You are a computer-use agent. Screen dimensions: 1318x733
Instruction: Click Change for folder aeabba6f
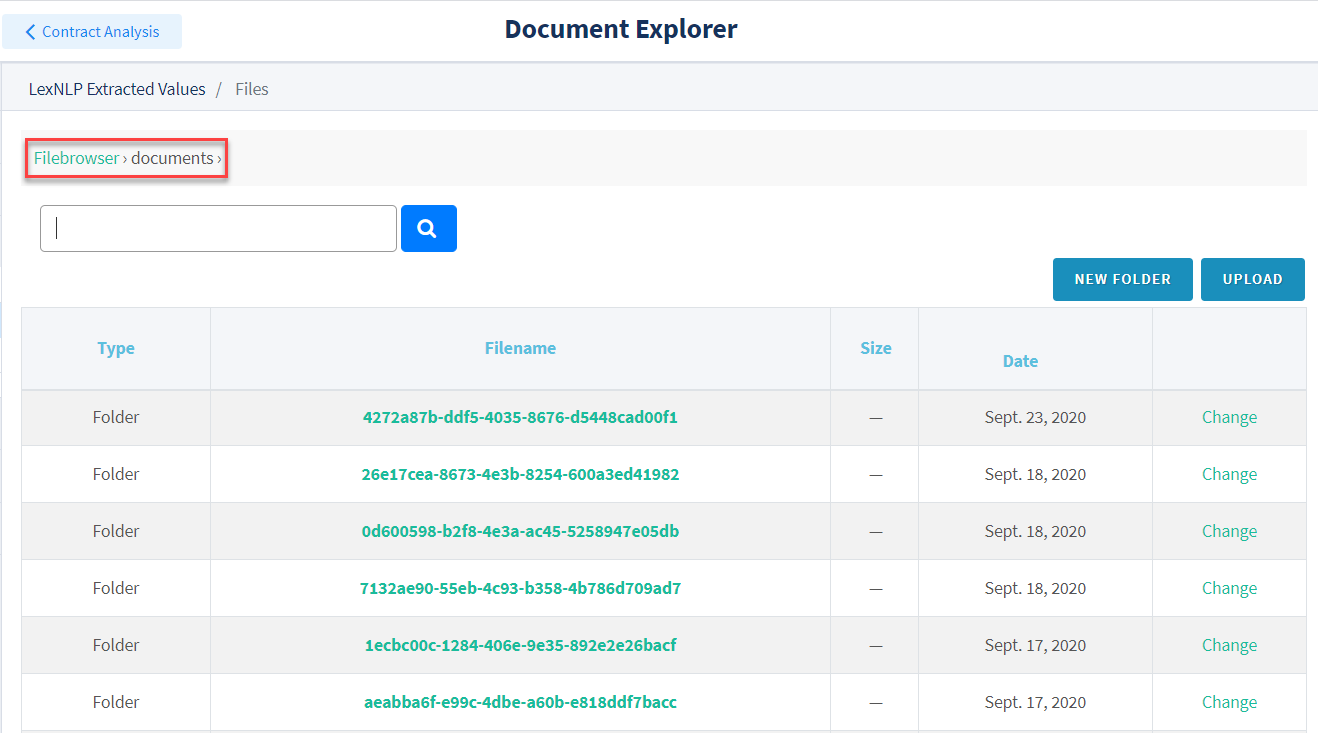tap(1229, 703)
